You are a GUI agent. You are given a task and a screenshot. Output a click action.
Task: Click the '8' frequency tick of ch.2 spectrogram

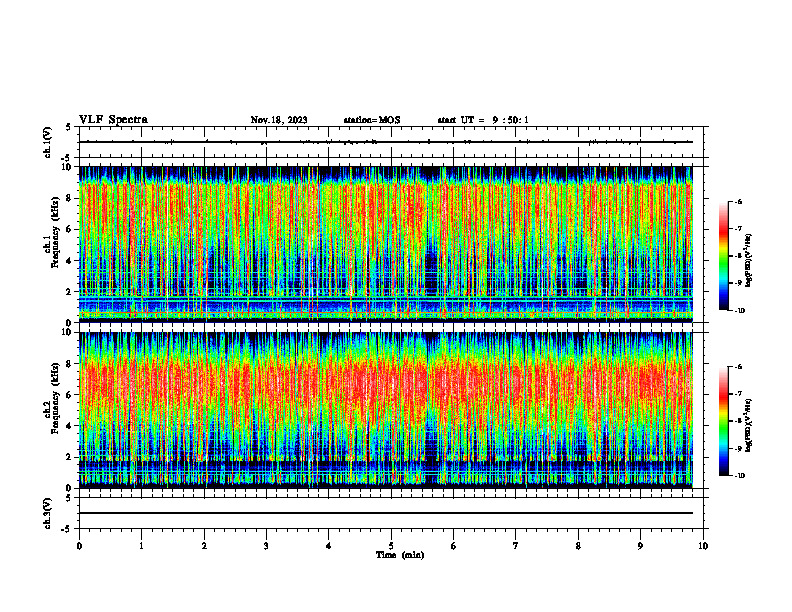click(70, 364)
